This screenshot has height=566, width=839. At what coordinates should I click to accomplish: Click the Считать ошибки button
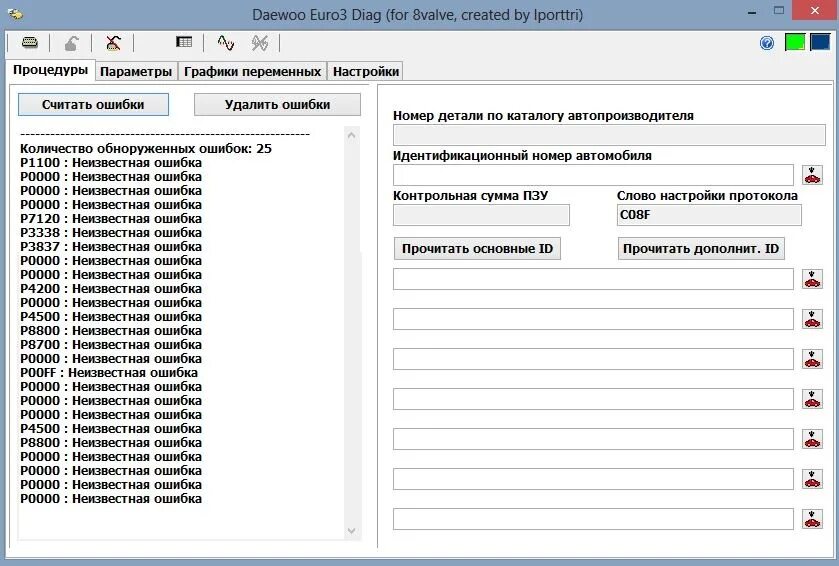(x=93, y=104)
